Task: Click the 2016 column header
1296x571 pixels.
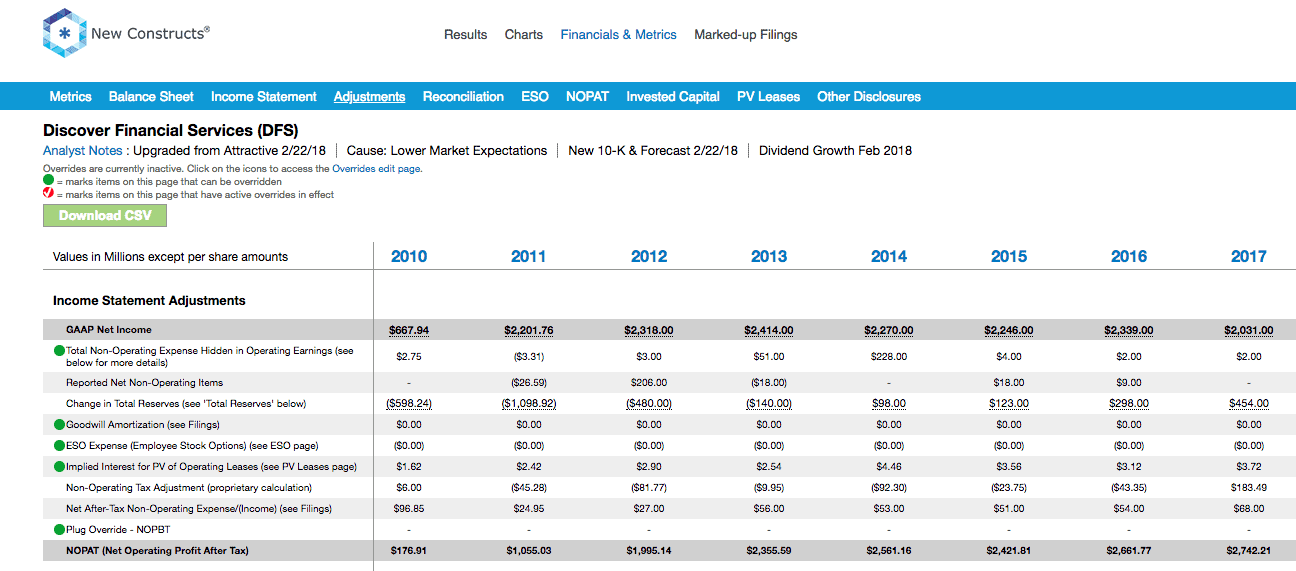Action: pos(1129,257)
